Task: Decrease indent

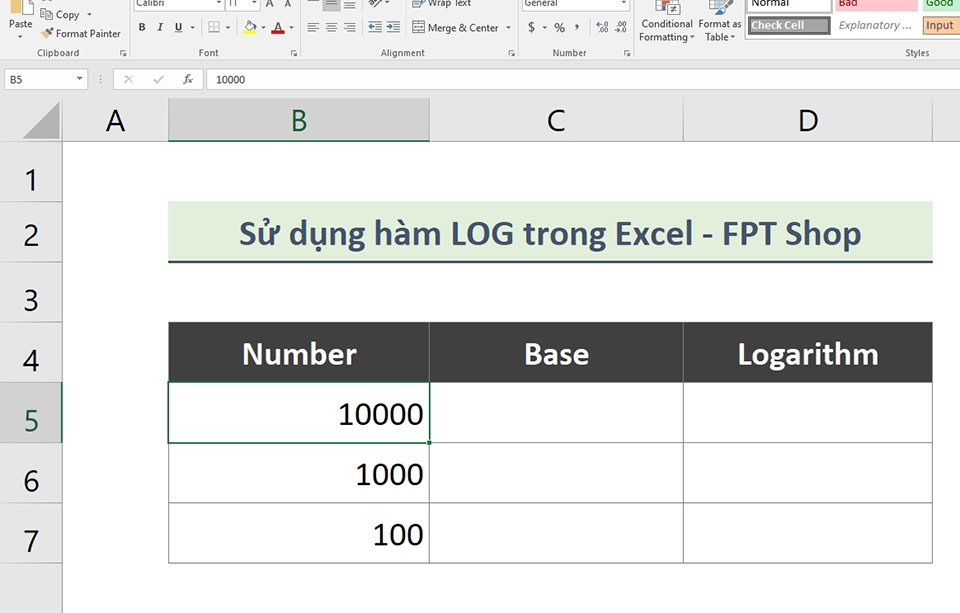Action: (375, 28)
